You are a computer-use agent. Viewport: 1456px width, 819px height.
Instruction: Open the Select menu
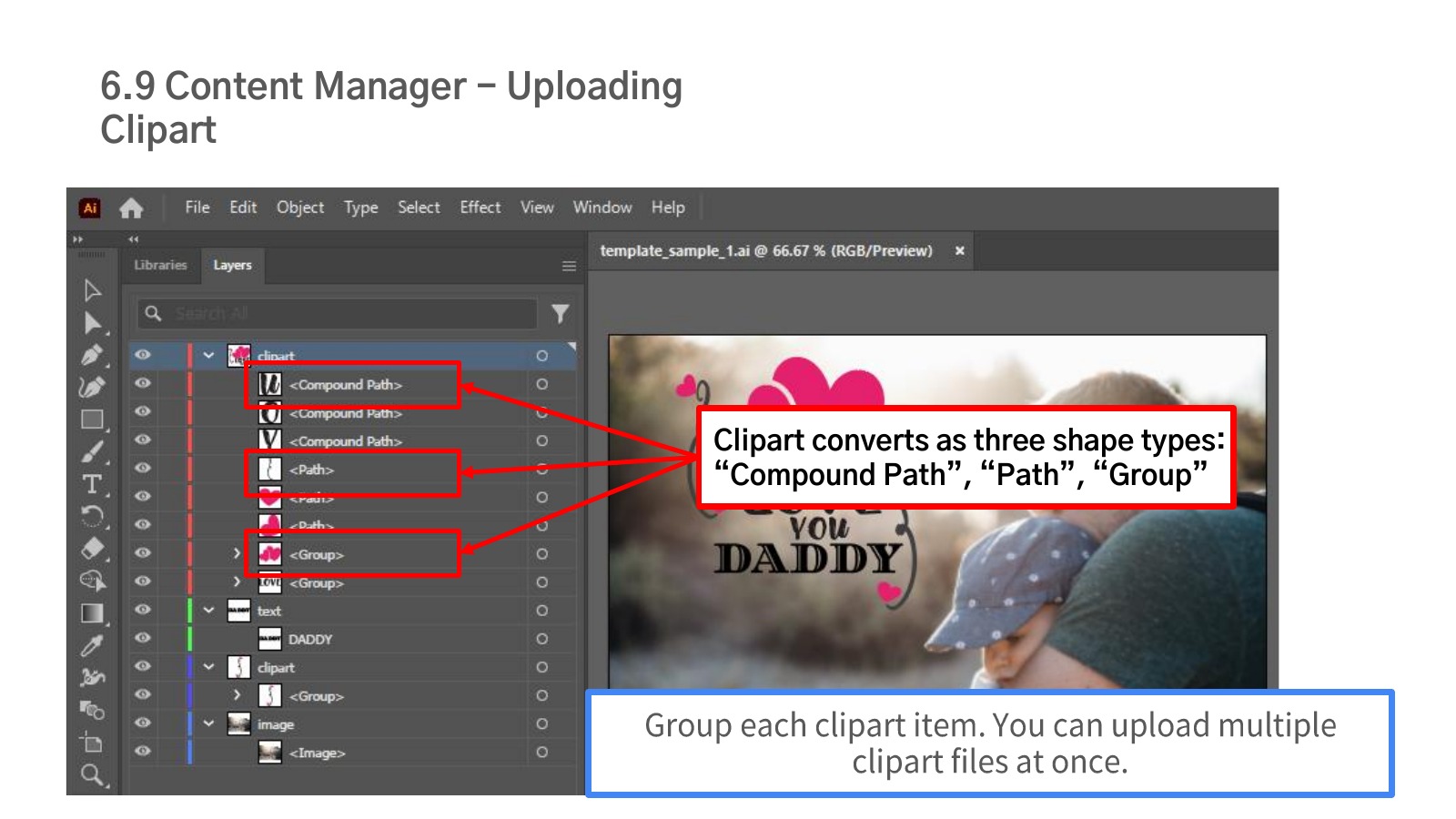point(419,207)
